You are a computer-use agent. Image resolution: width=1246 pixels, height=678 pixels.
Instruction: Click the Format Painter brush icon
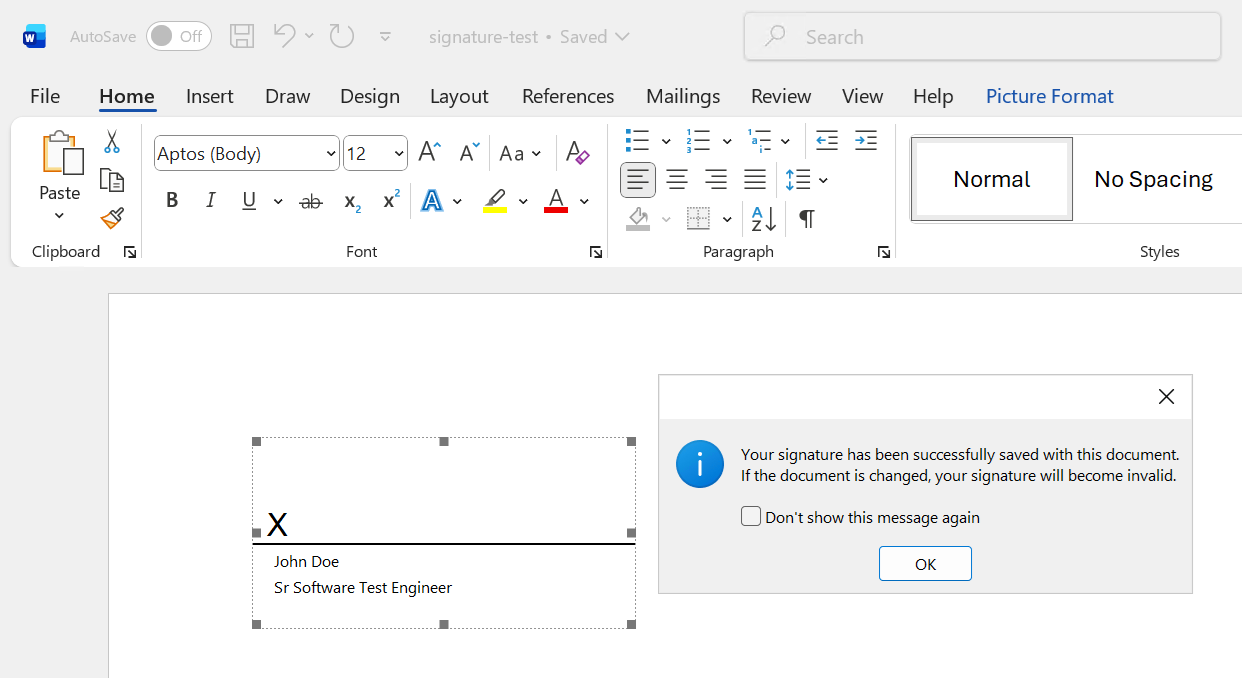click(112, 218)
